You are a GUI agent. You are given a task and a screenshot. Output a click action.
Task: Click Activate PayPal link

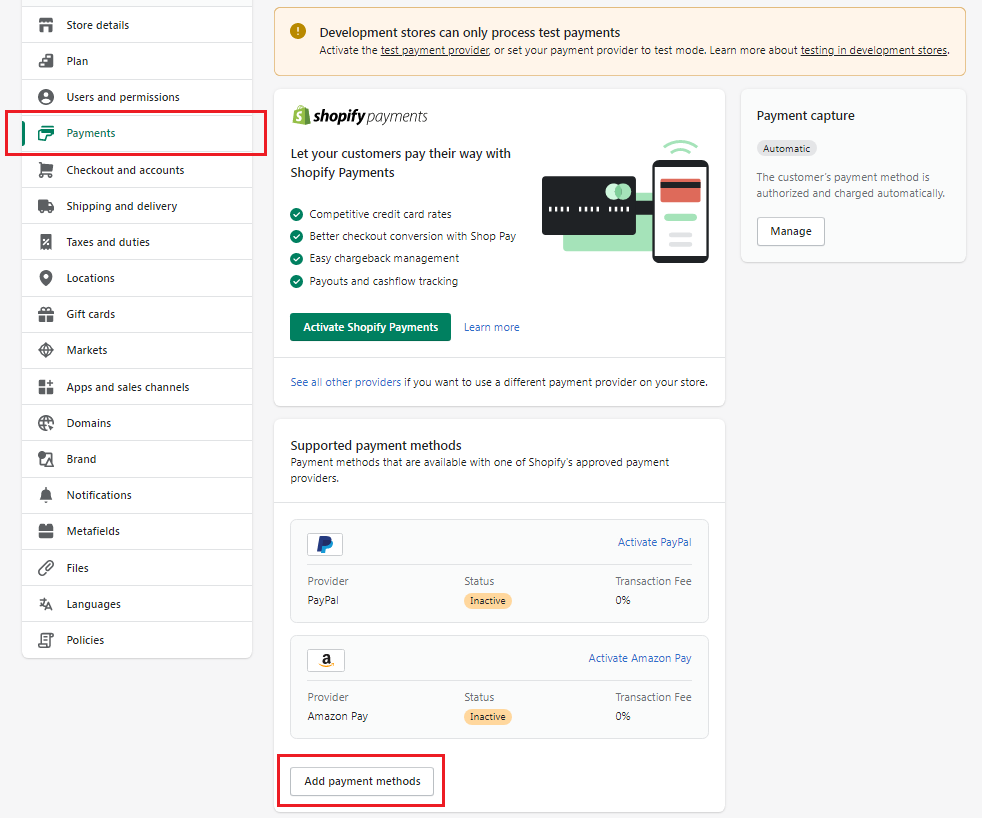click(x=654, y=542)
